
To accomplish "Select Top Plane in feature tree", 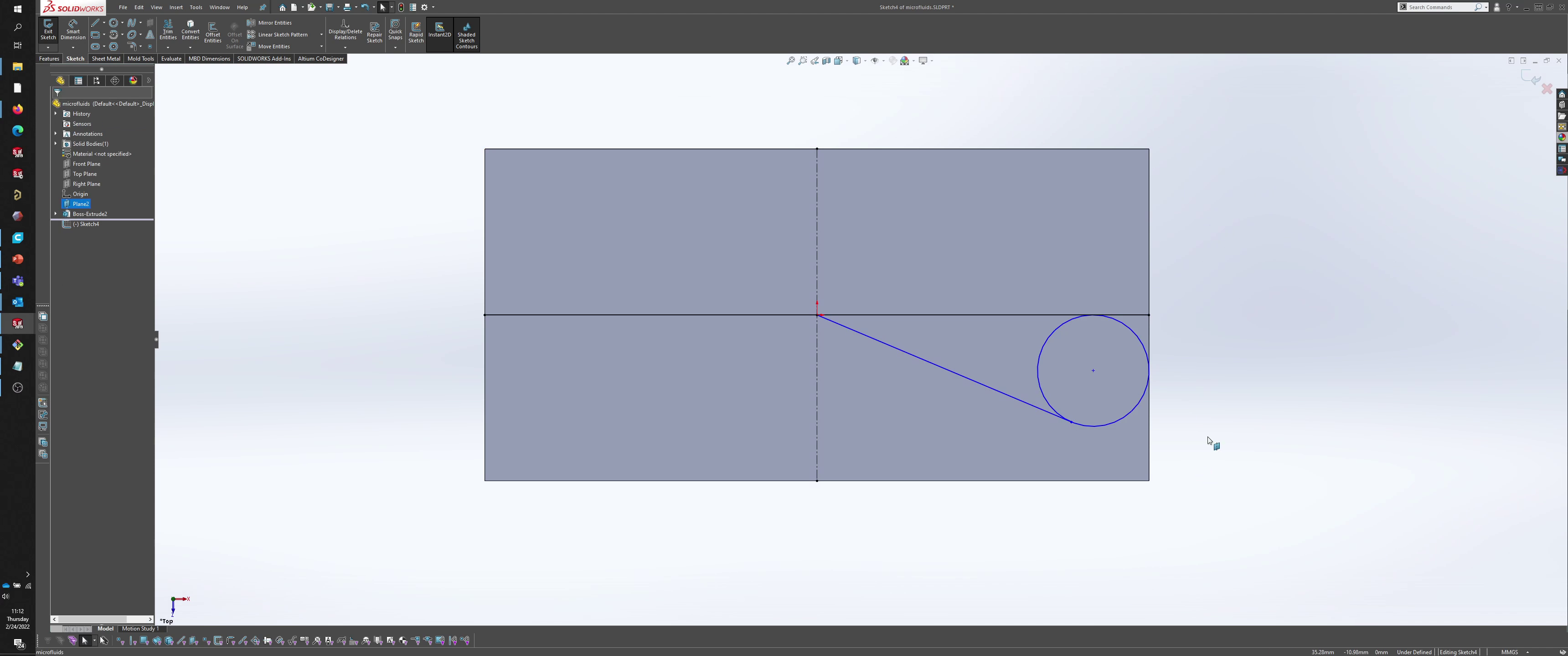I will coord(85,174).
